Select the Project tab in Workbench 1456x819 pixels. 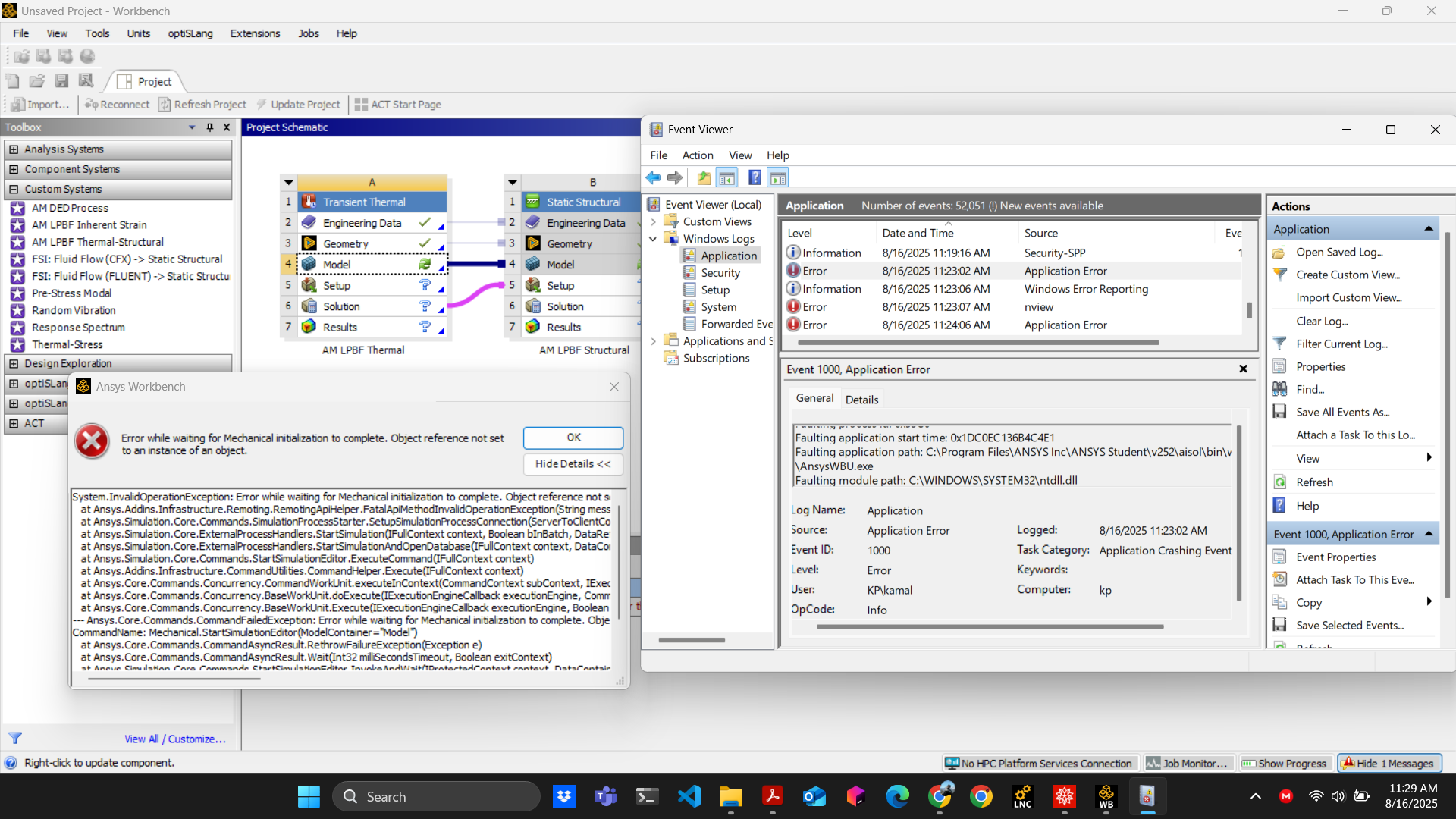click(146, 82)
